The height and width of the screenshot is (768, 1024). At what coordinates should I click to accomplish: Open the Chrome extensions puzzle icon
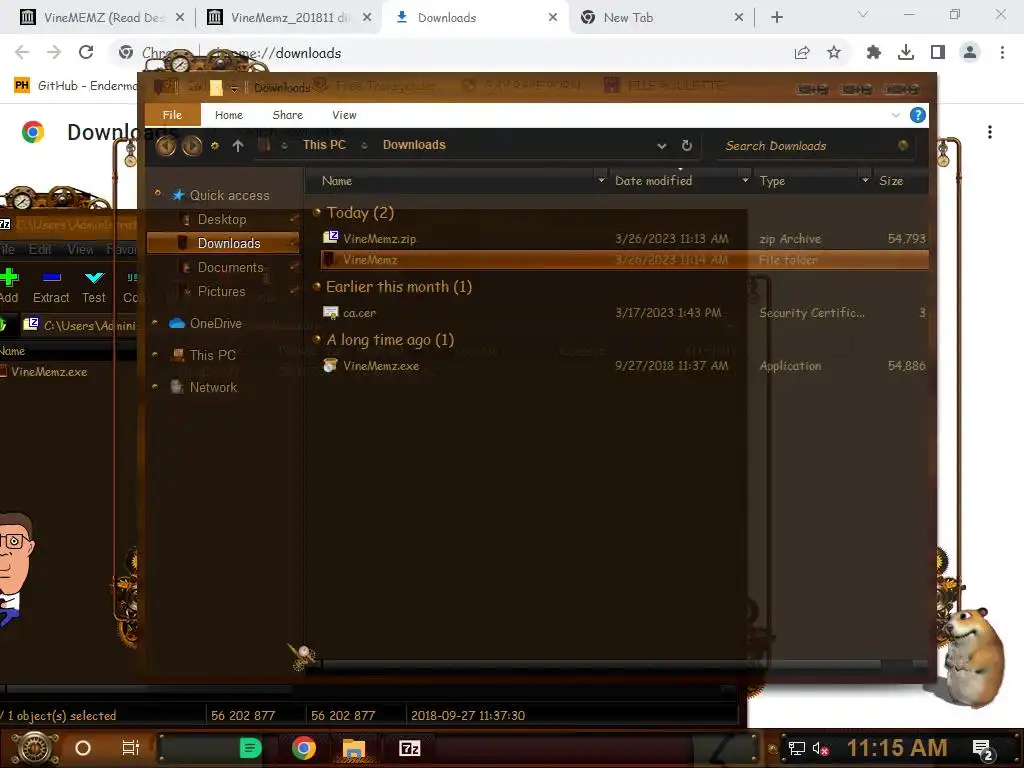(x=873, y=52)
